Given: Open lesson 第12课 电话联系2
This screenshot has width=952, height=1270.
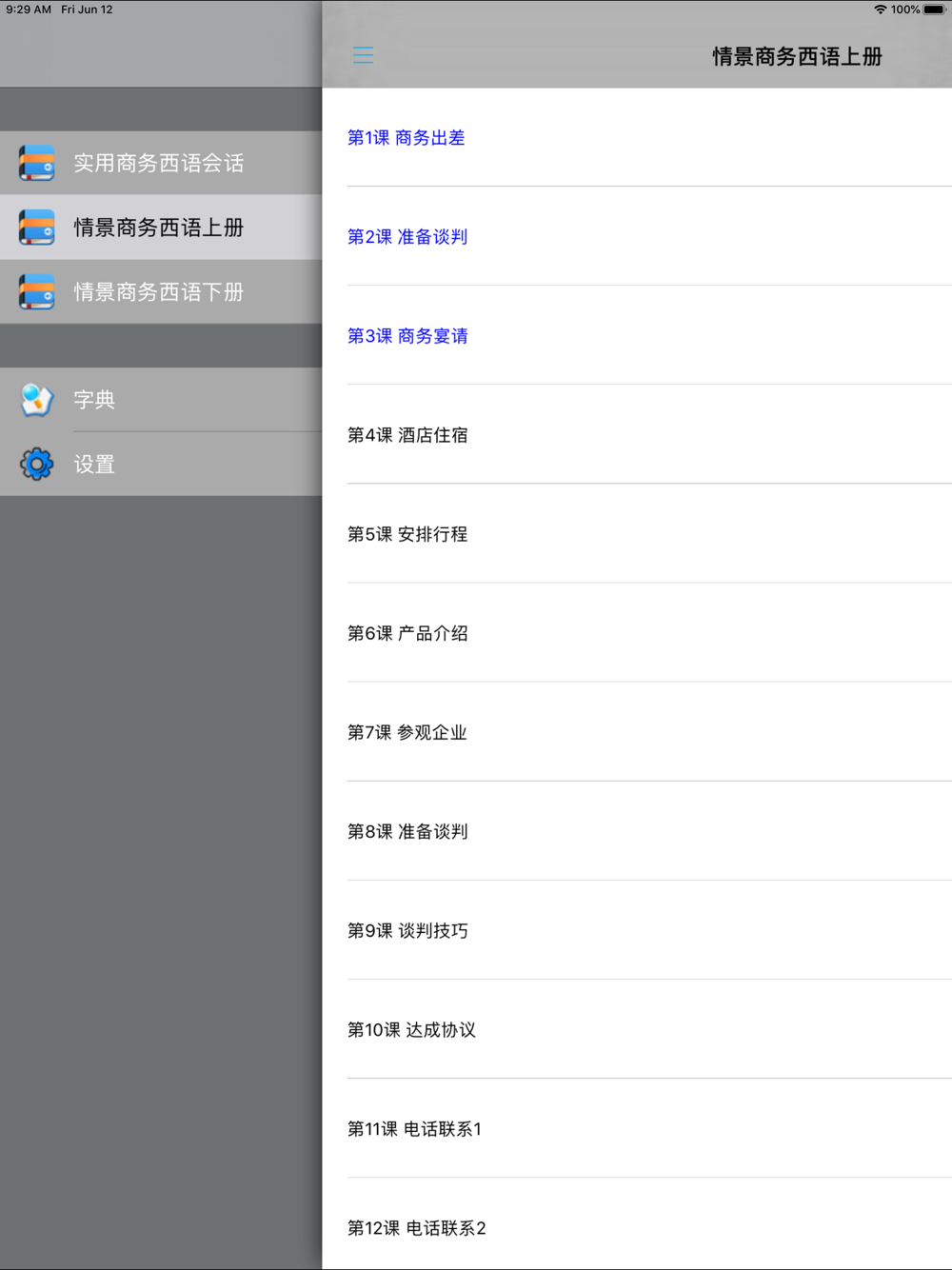Looking at the screenshot, I should click(417, 1228).
